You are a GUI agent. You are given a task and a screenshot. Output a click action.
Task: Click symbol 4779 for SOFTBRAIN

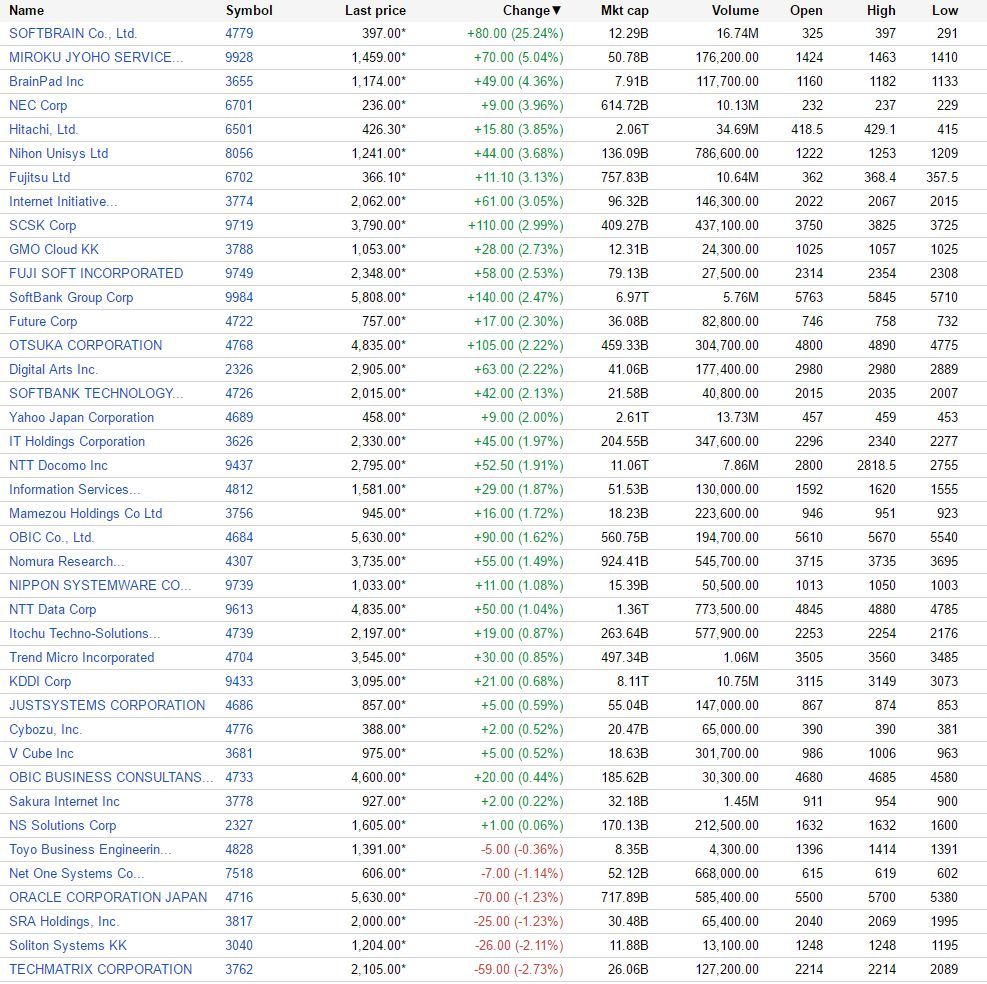[239, 33]
